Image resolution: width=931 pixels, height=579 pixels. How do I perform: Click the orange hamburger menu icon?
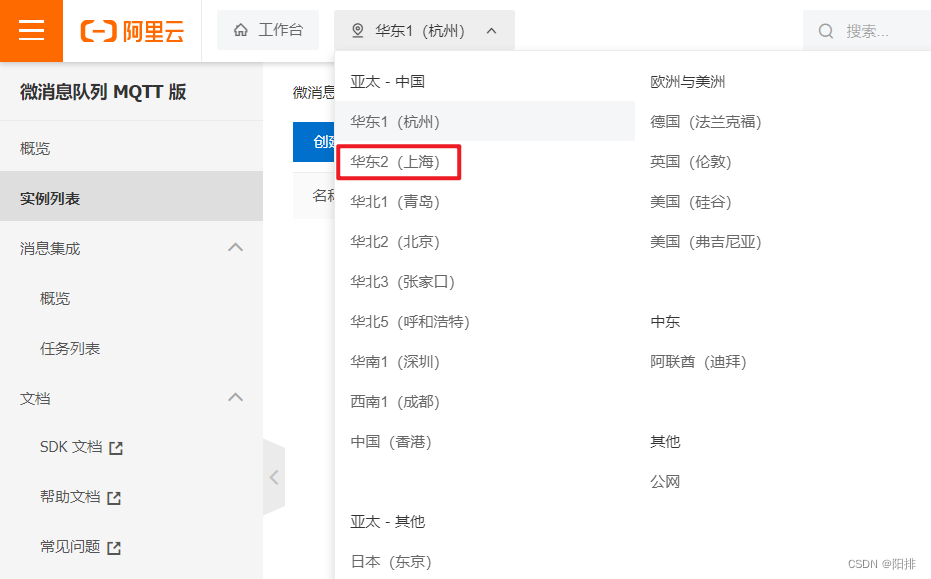point(31,30)
